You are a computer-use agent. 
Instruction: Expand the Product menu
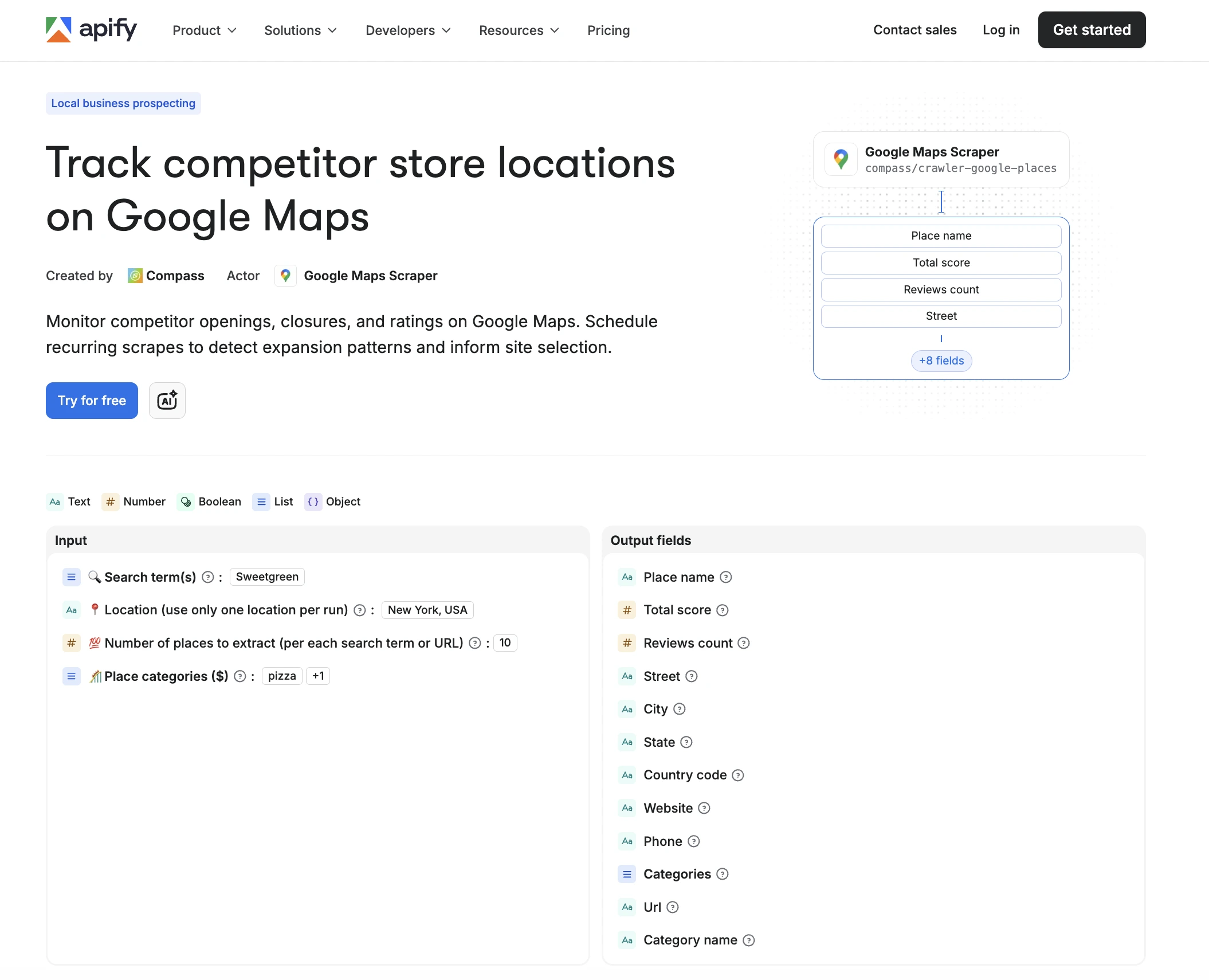205,30
